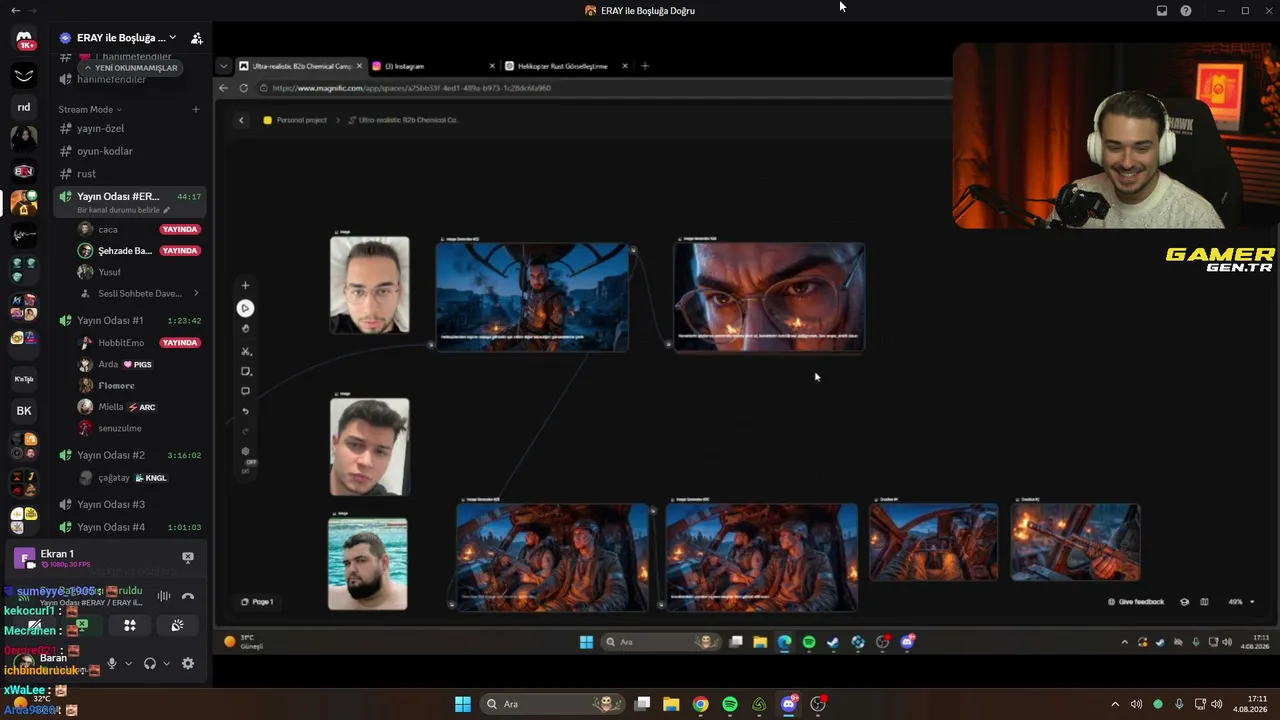Open 'Personal project' breadcrumb in streamed page
Viewport: 1280px width, 720px height.
coord(296,120)
